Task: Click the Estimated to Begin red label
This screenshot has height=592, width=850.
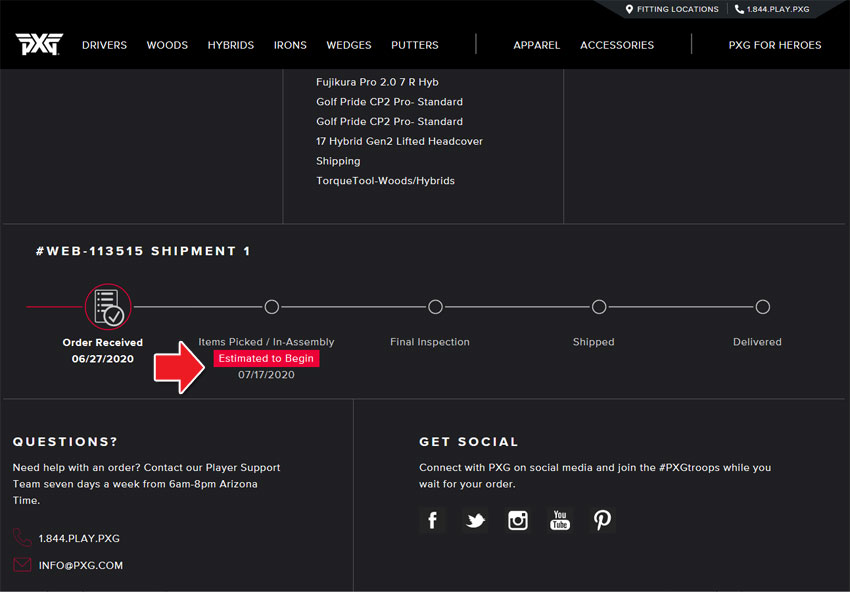Action: click(x=266, y=358)
